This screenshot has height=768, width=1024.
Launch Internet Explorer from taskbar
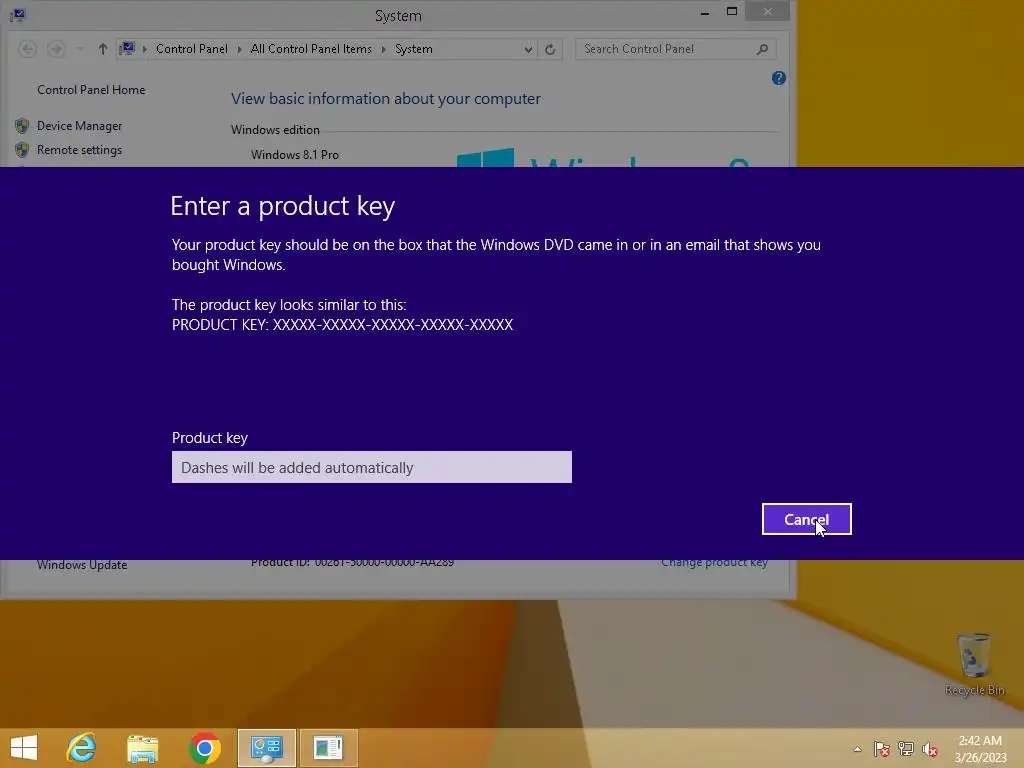coord(81,748)
